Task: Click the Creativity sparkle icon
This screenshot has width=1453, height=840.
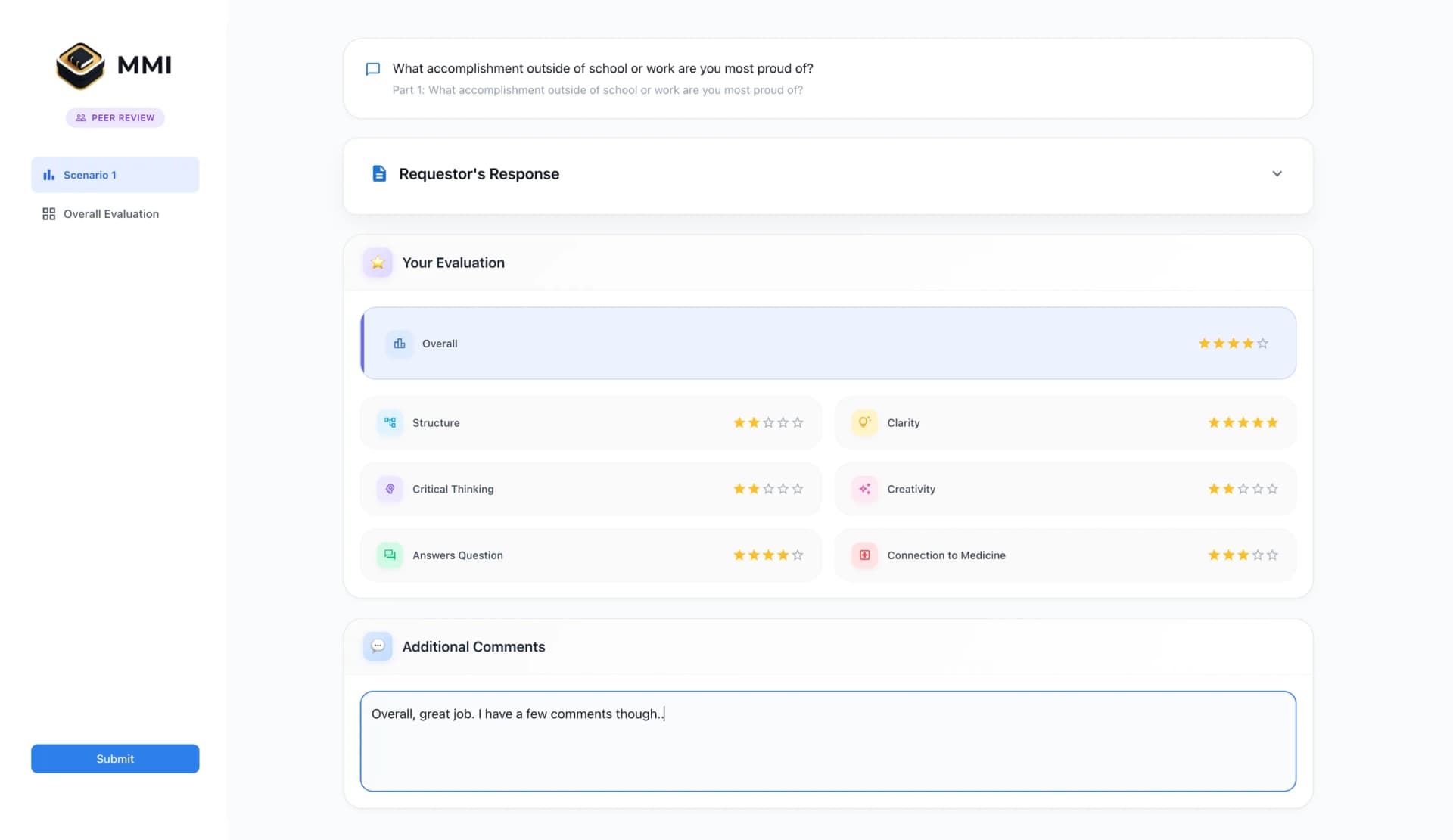Action: [864, 489]
